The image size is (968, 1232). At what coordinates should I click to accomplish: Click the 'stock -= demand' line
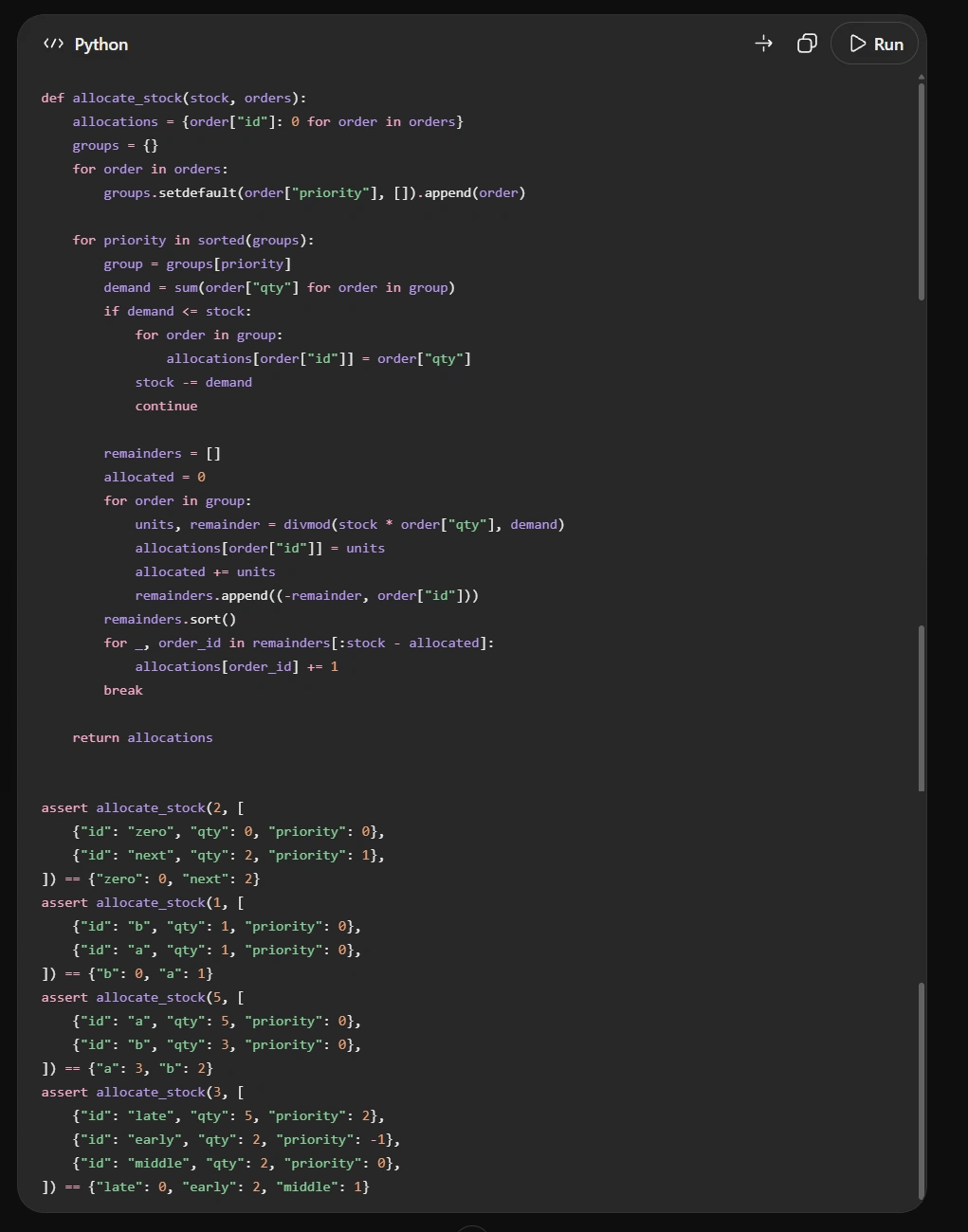tap(193, 382)
